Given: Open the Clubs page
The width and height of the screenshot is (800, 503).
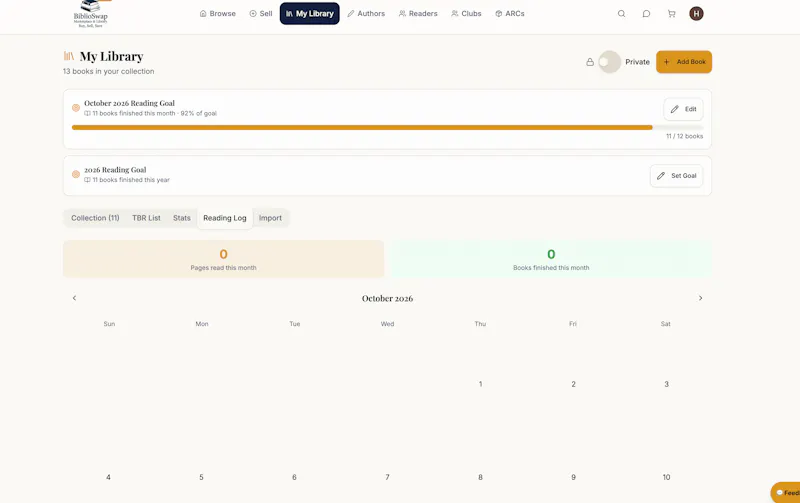Looking at the screenshot, I should click(466, 14).
